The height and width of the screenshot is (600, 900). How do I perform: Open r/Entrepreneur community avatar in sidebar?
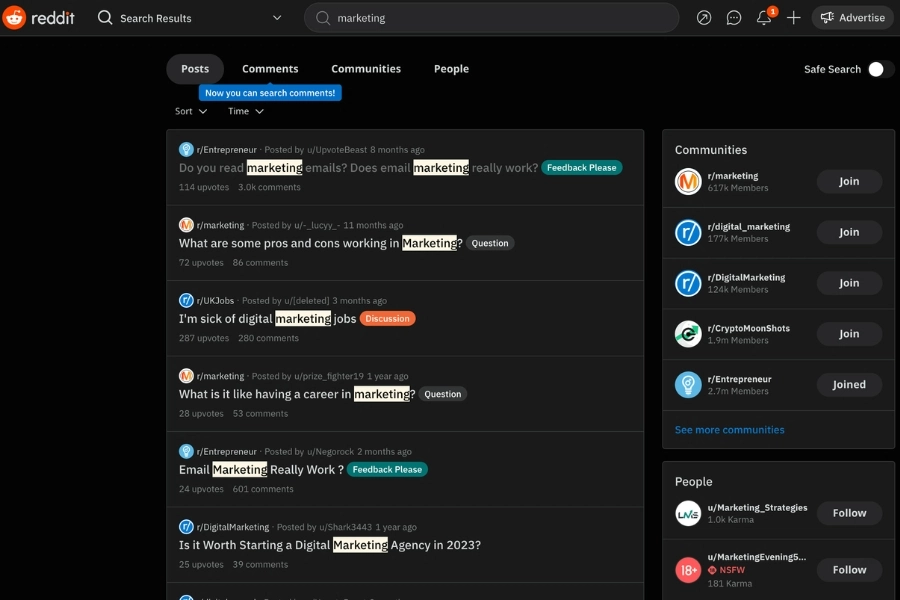coord(688,385)
